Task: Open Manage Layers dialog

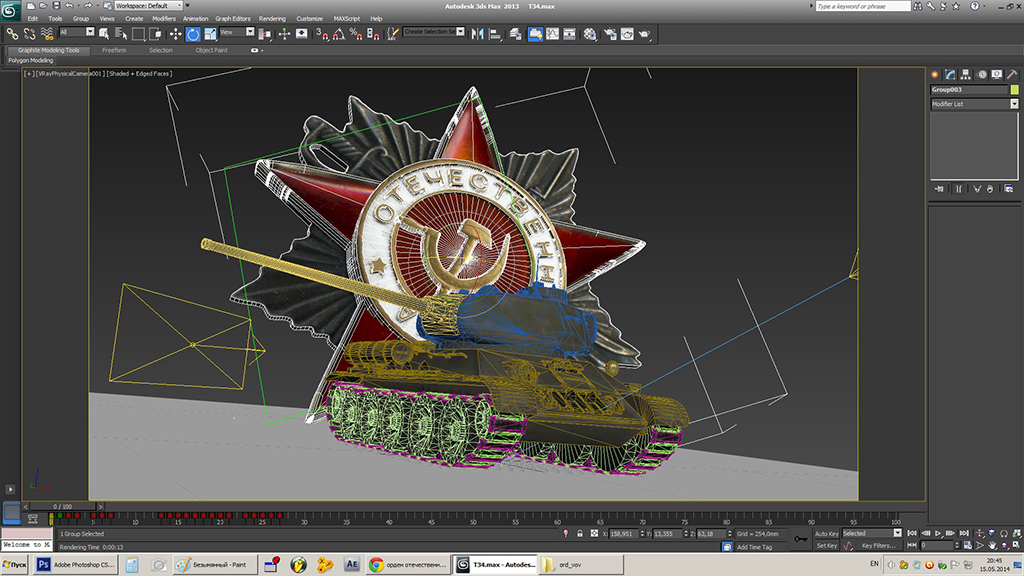Action: tap(516, 34)
